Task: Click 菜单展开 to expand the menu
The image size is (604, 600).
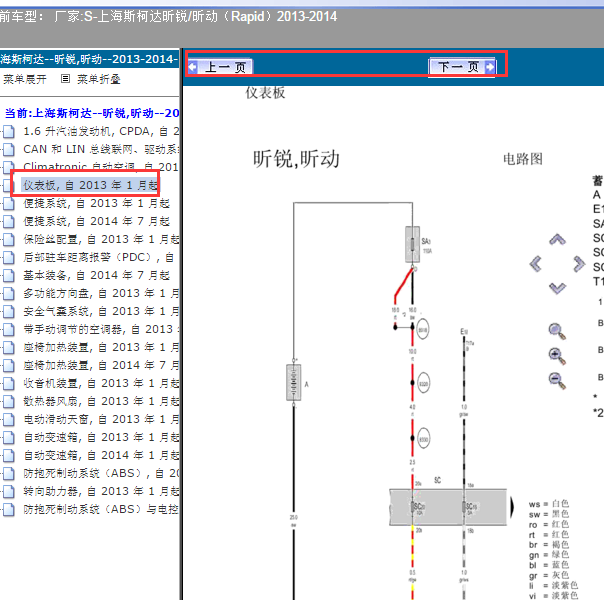Action: click(25, 79)
